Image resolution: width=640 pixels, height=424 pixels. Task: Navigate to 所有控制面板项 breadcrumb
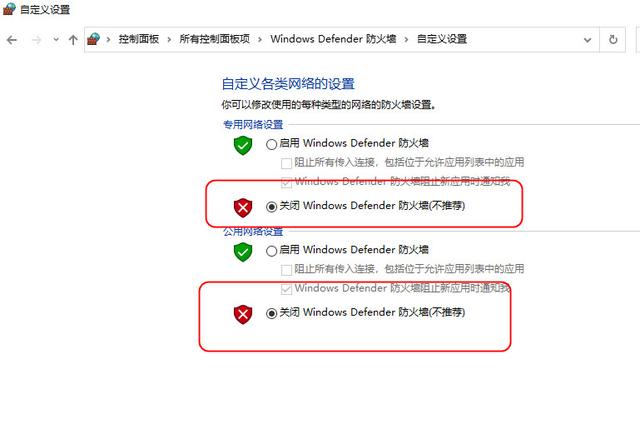coord(215,39)
